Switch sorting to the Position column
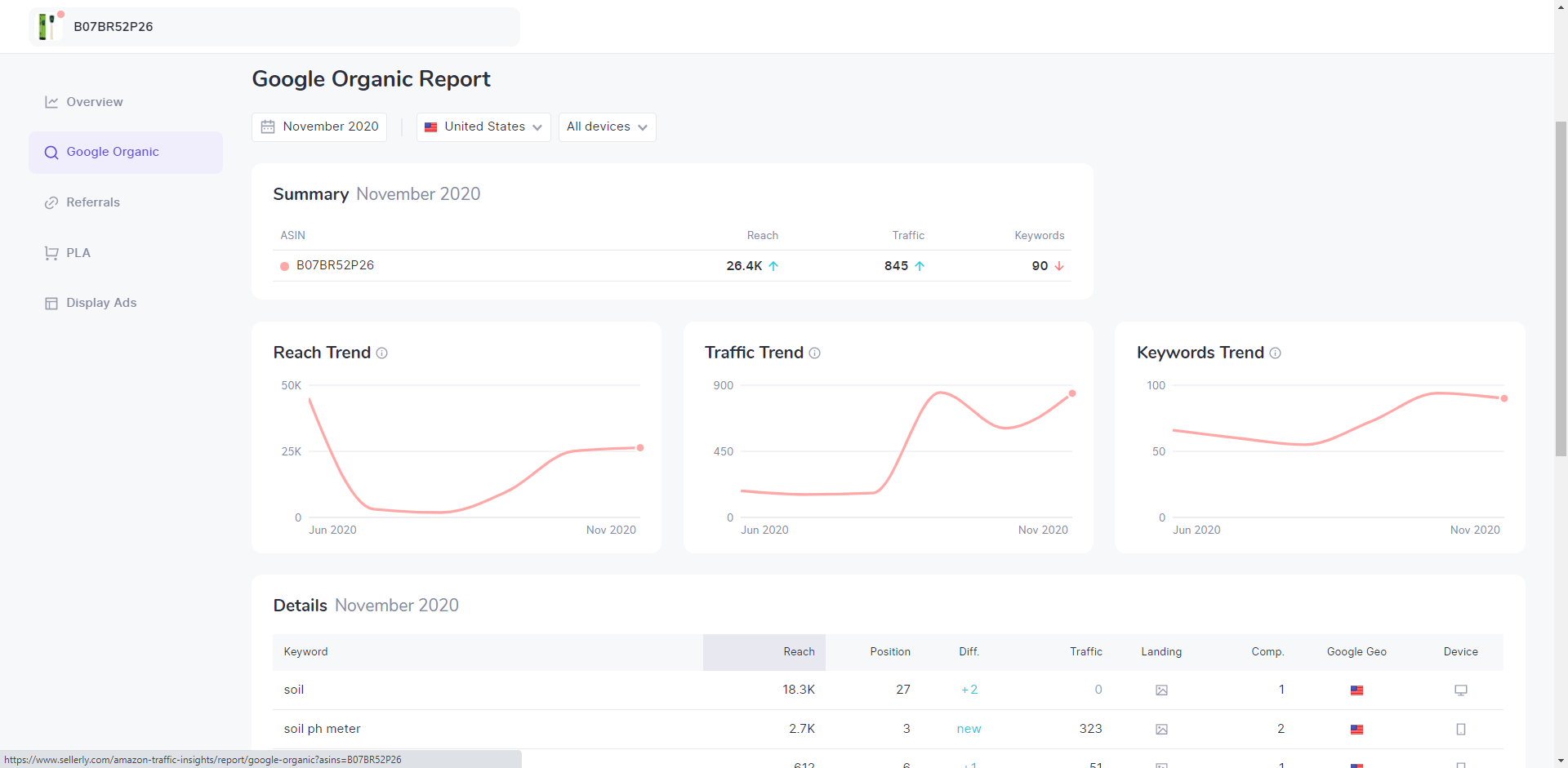Viewport: 1568px width, 768px height. pos(890,651)
